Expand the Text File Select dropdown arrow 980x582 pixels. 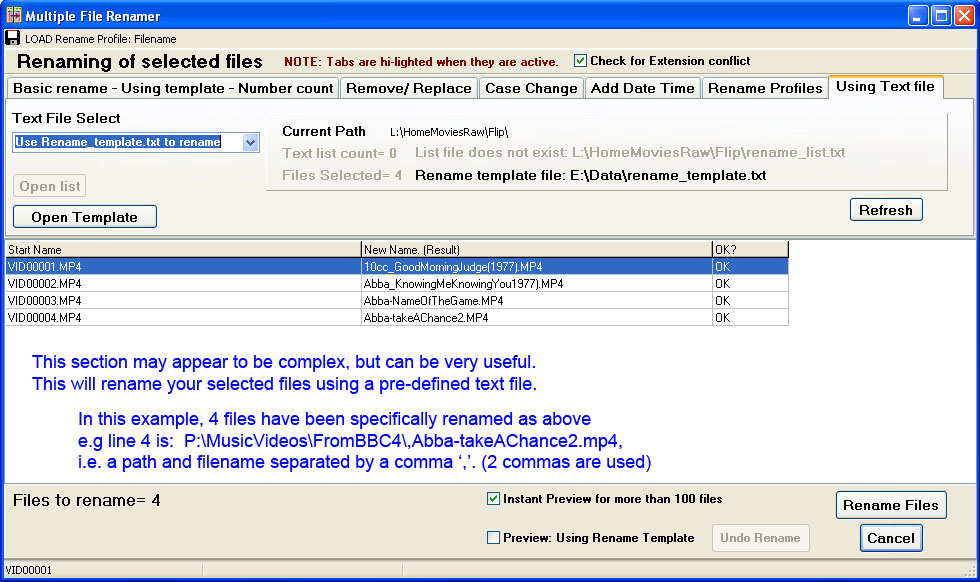250,143
